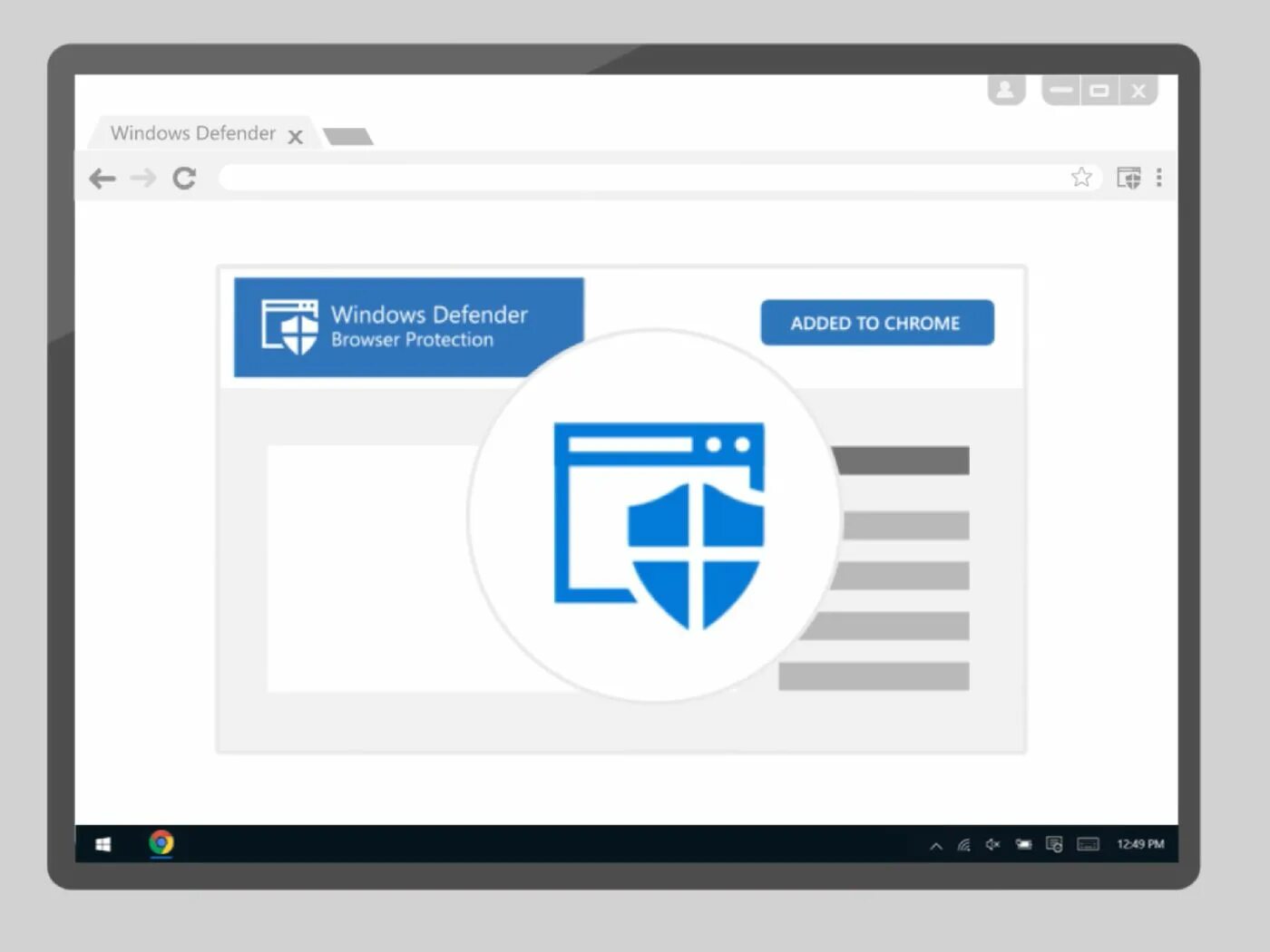Click the 12:49 PM clock
This screenshot has width=1270, height=952.
[x=1140, y=844]
